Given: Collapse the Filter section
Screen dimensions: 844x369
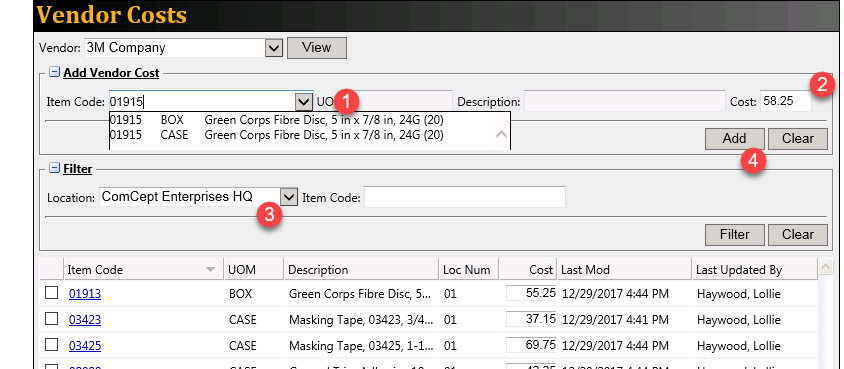Looking at the screenshot, I should pos(54,168).
